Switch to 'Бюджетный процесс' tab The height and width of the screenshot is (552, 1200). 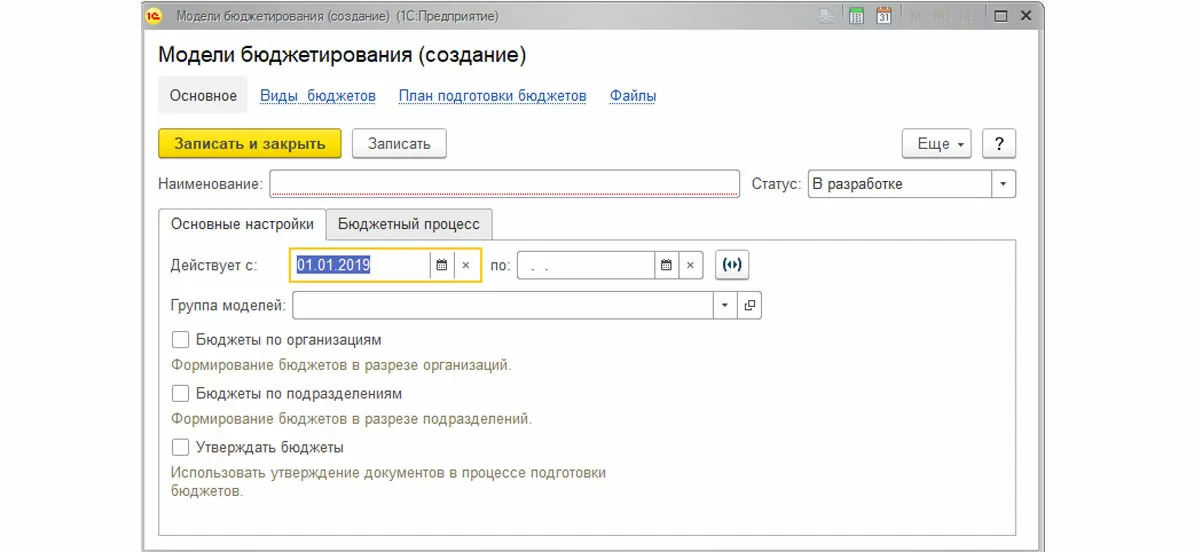click(x=409, y=224)
